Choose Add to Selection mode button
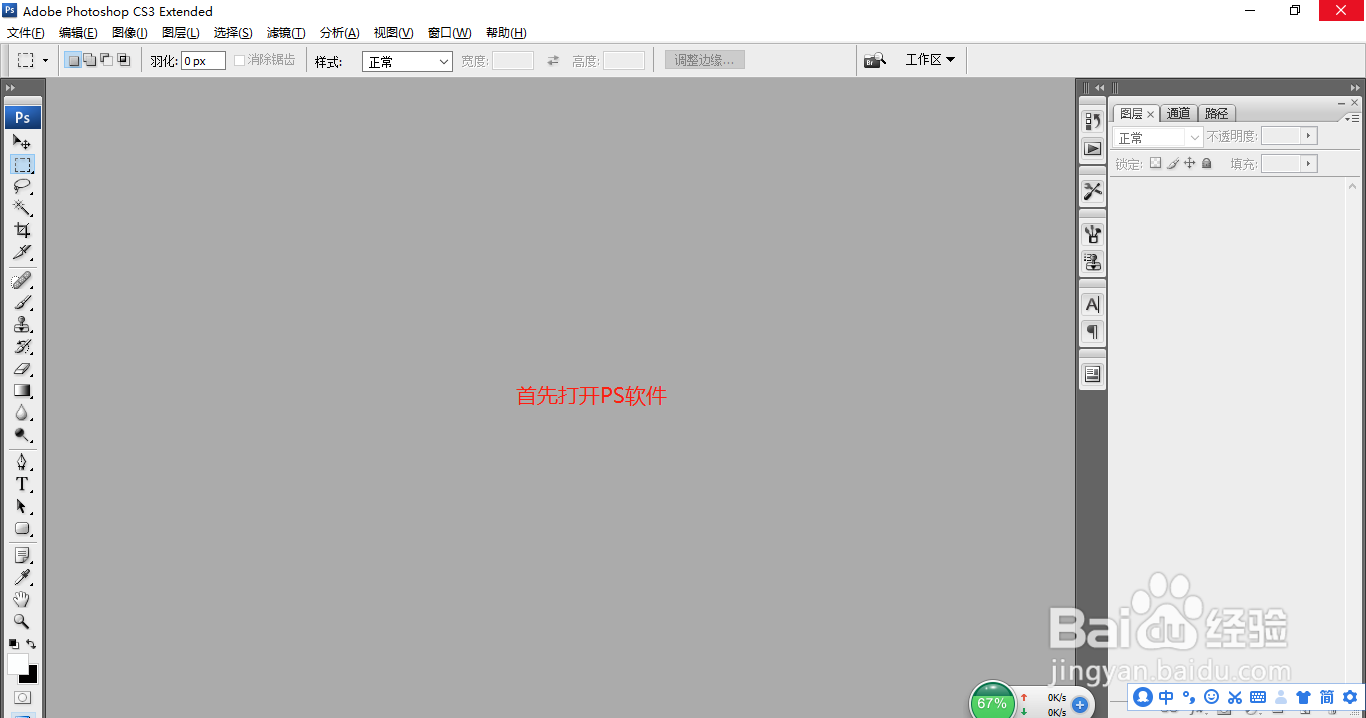Screen dimensions: 1366x718 pos(89,60)
